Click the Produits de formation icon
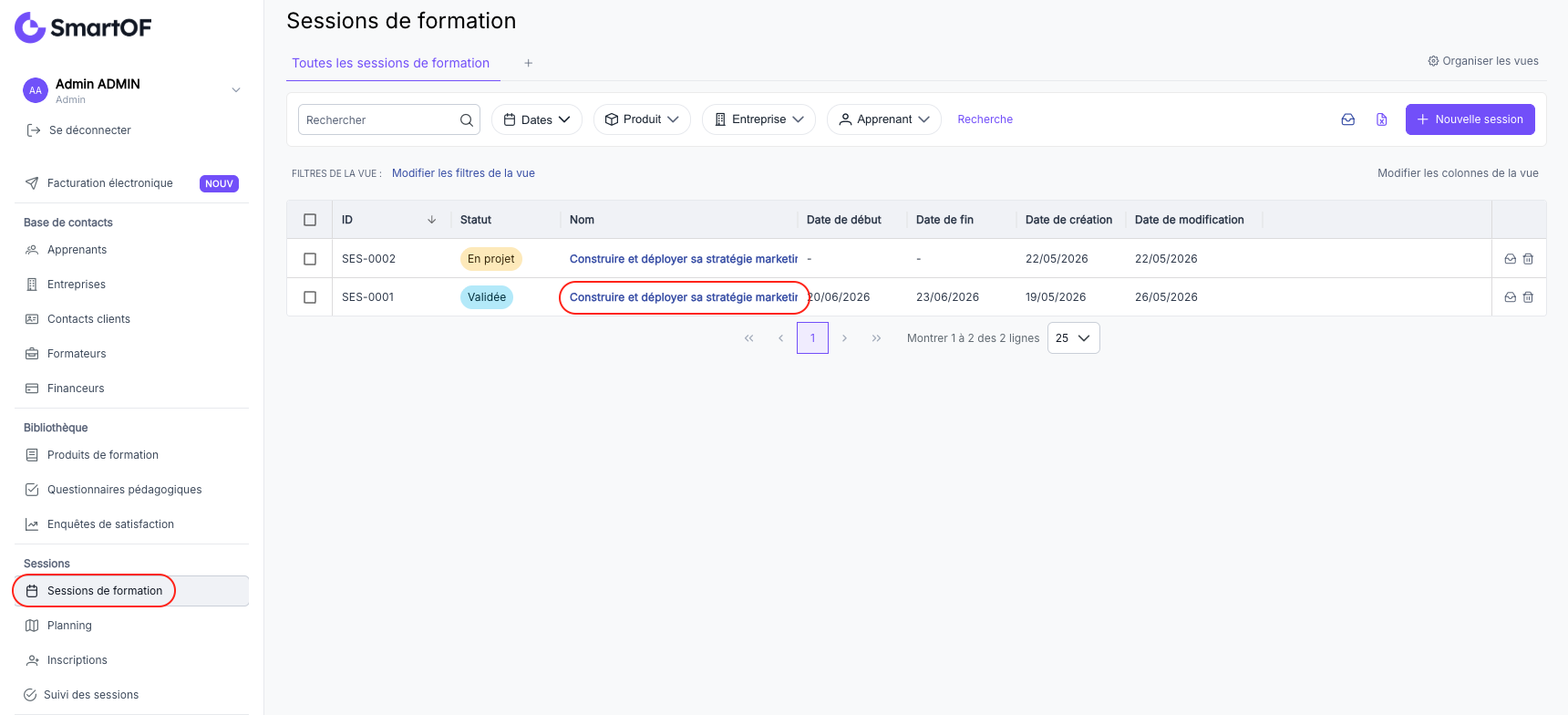This screenshot has height=715, width=1568. [32, 455]
